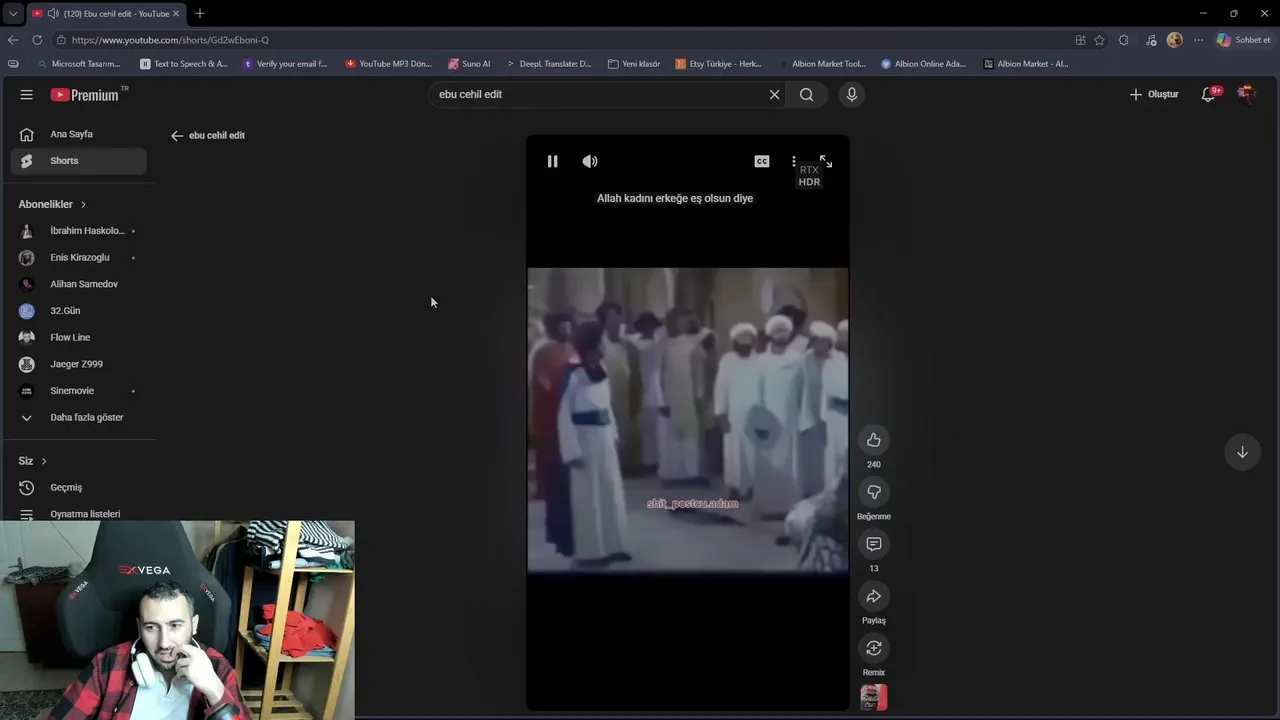
Task: Open browser settings and more menu
Action: point(1199,40)
